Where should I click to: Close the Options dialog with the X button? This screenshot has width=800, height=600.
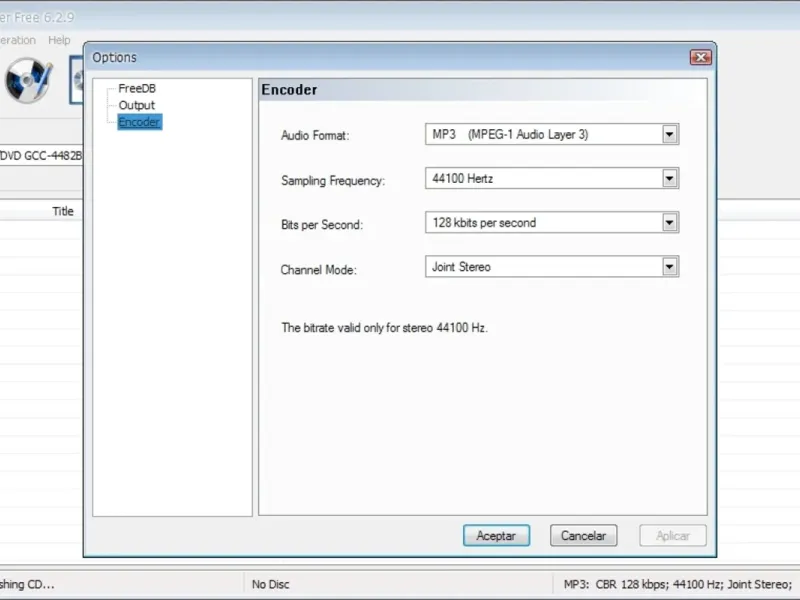click(x=701, y=57)
